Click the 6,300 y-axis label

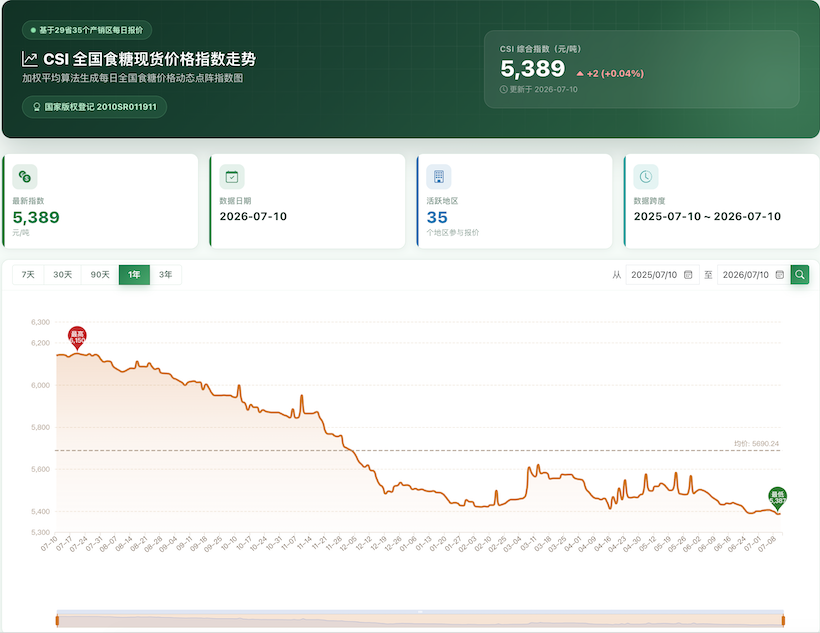pyautogui.click(x=40, y=322)
